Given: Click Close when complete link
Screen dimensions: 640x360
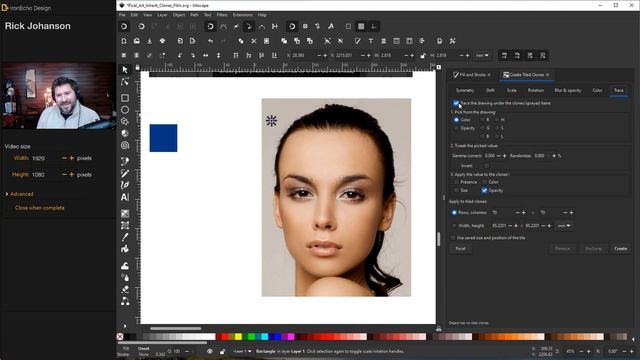Looking at the screenshot, I should click(39, 208).
